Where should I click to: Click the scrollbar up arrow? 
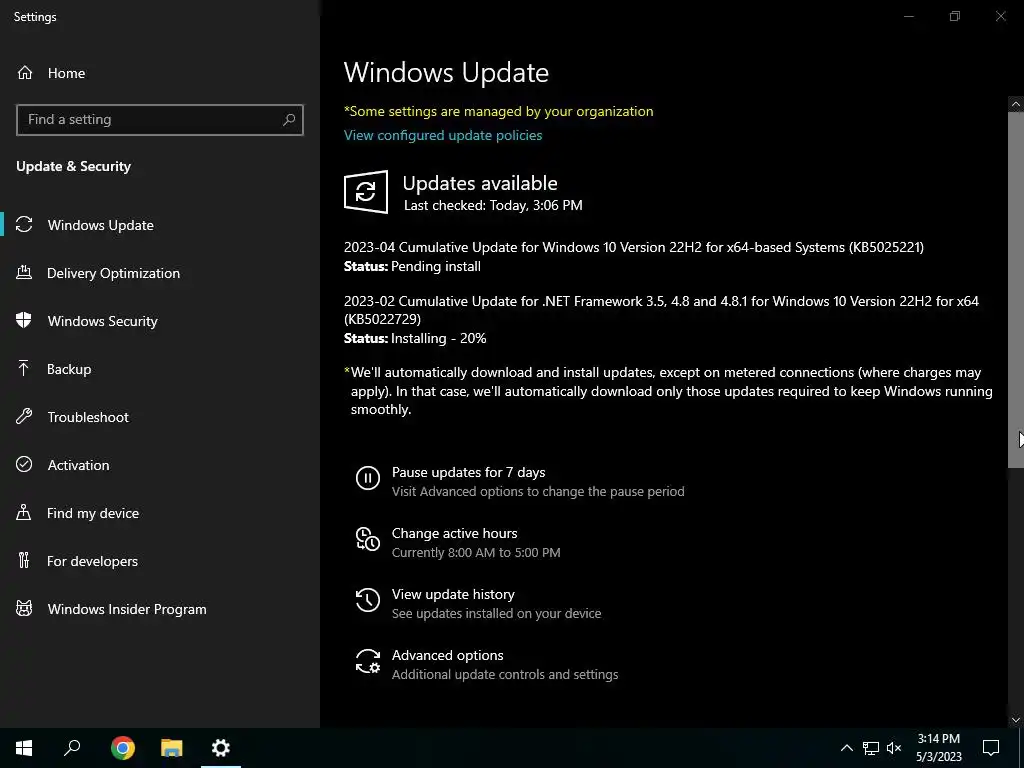click(x=1016, y=104)
